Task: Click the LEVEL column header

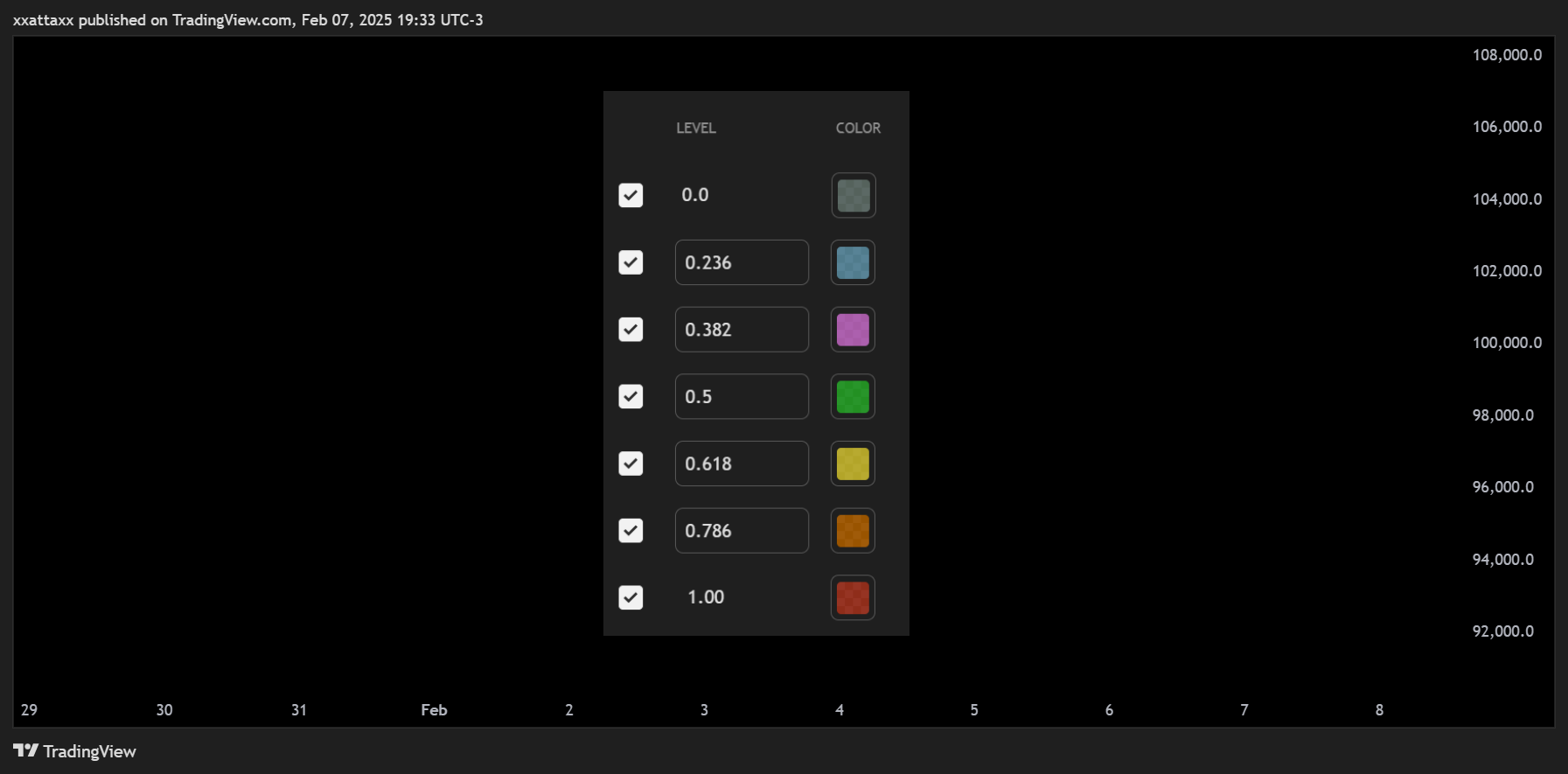Action: pos(696,128)
